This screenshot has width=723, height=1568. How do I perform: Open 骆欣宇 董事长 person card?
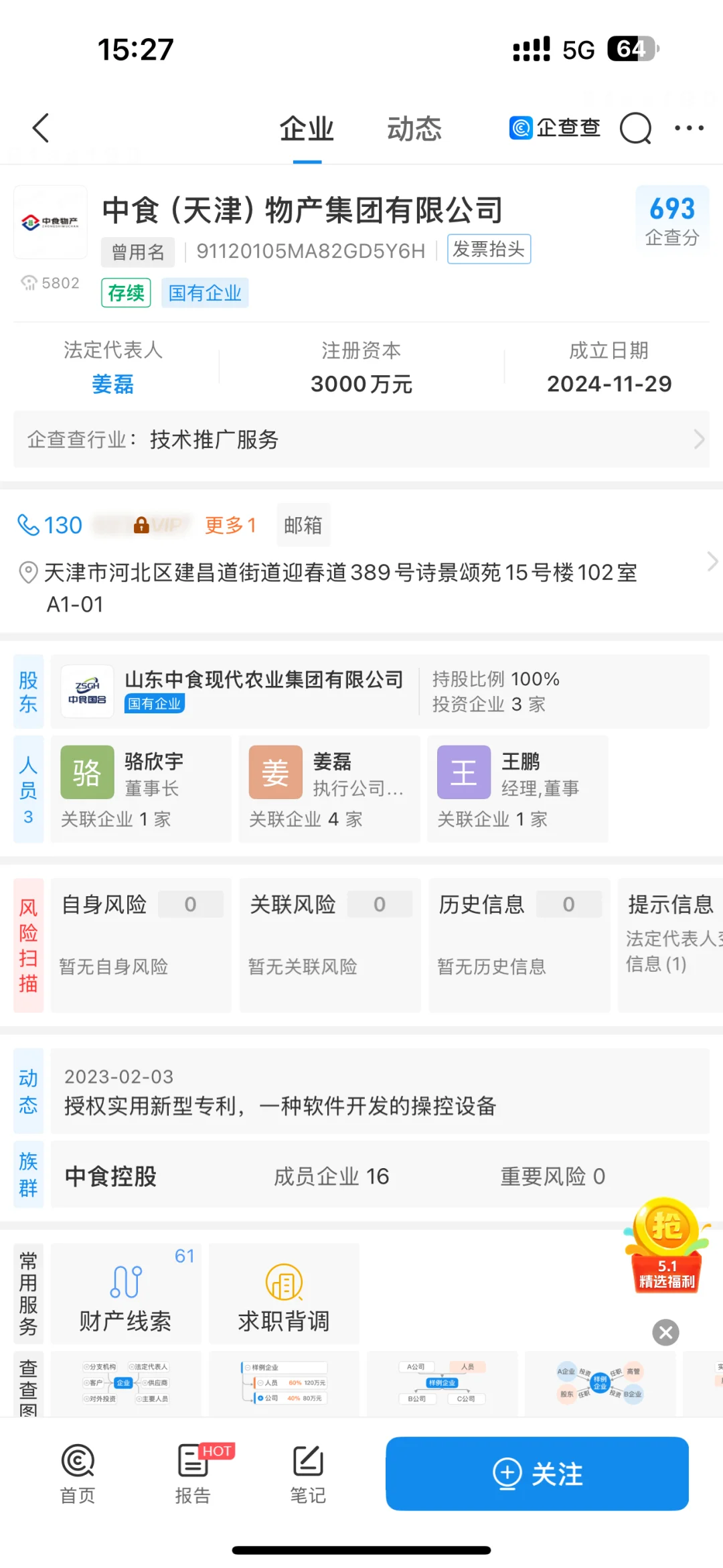141,789
